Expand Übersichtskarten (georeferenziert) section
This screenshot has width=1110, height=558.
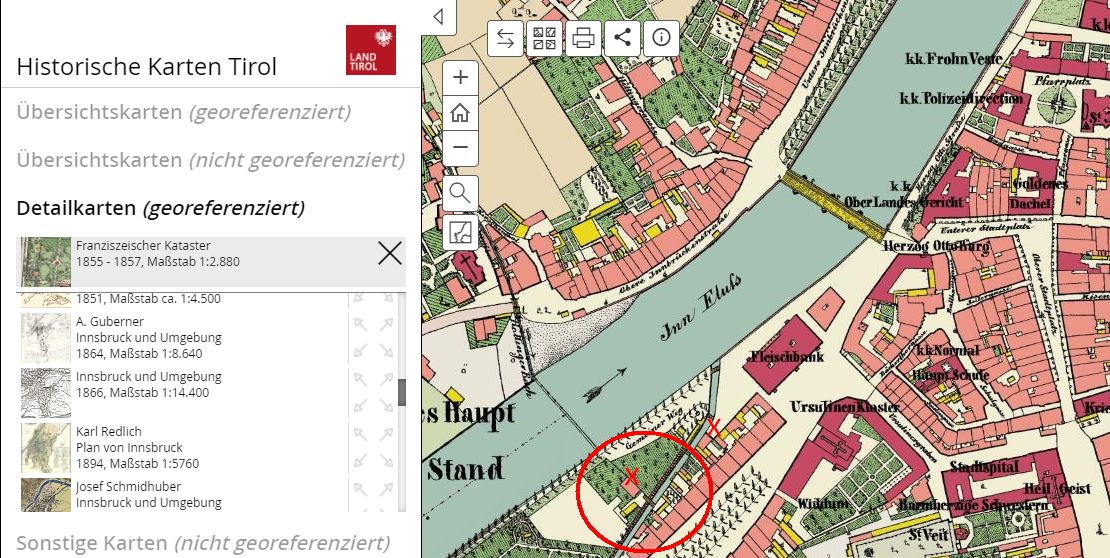click(184, 112)
